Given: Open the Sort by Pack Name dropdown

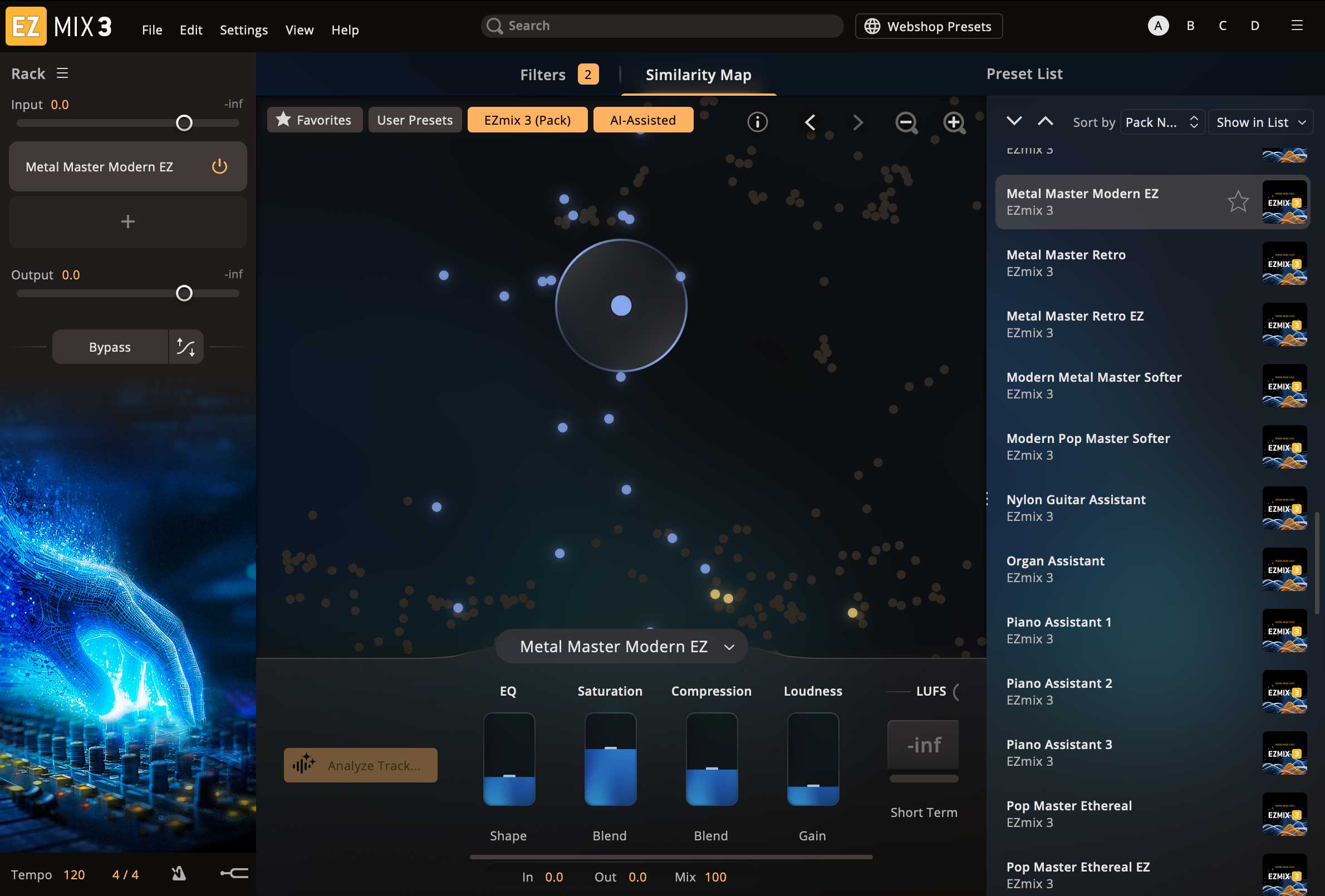Looking at the screenshot, I should coord(1161,122).
